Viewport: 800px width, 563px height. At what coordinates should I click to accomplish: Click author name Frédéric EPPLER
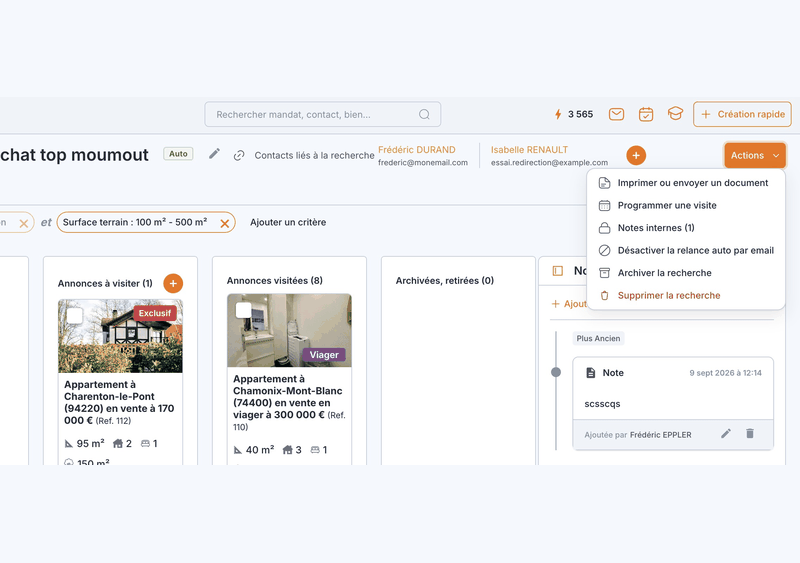click(x=661, y=435)
